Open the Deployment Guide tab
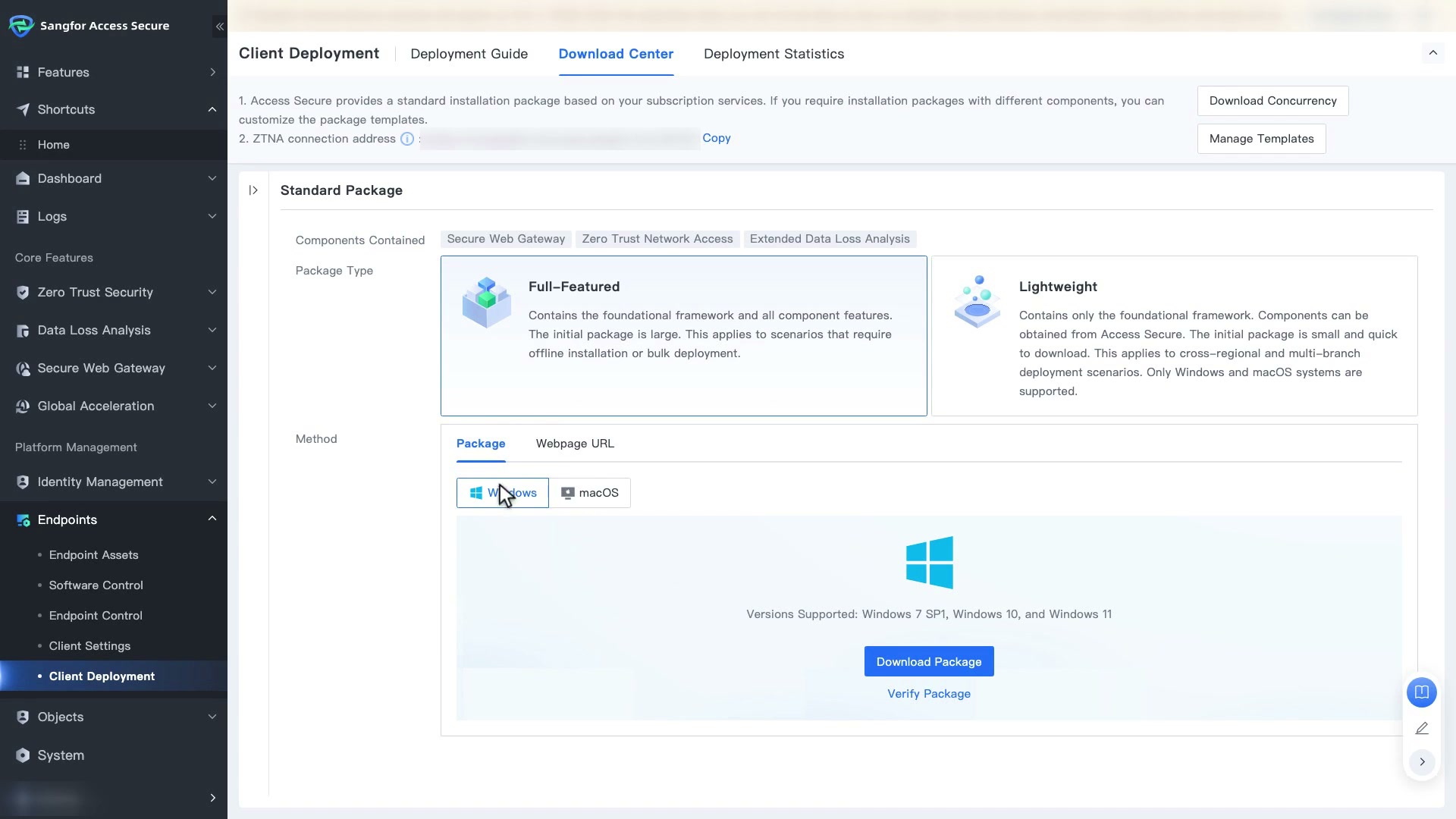This screenshot has height=819, width=1456. [469, 54]
